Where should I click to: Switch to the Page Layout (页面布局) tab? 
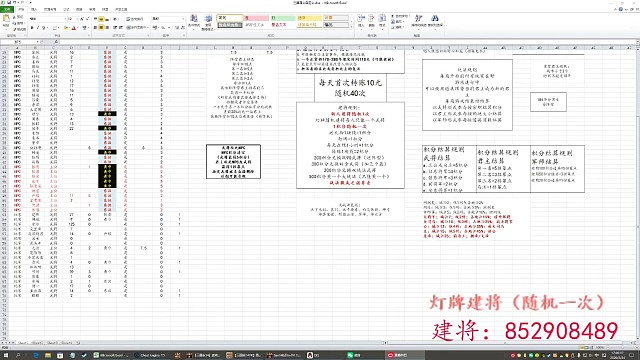[50, 9]
